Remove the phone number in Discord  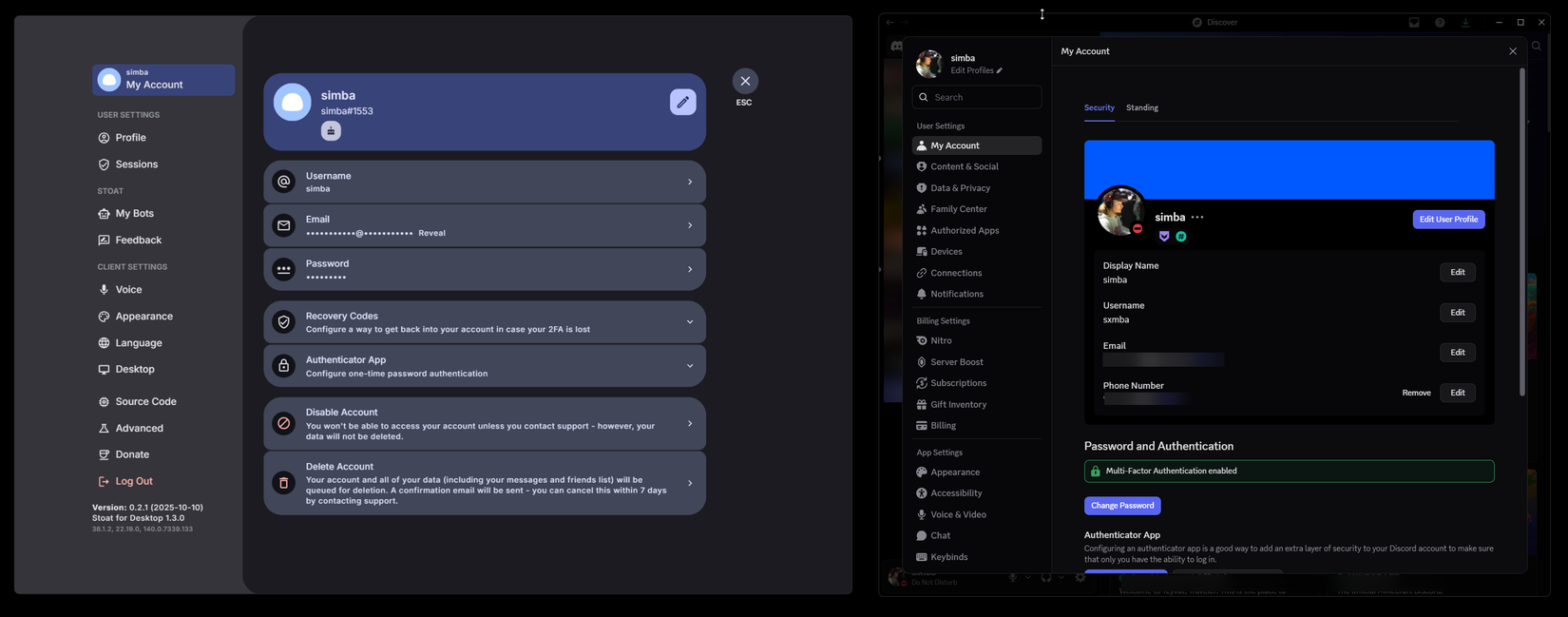(1416, 393)
